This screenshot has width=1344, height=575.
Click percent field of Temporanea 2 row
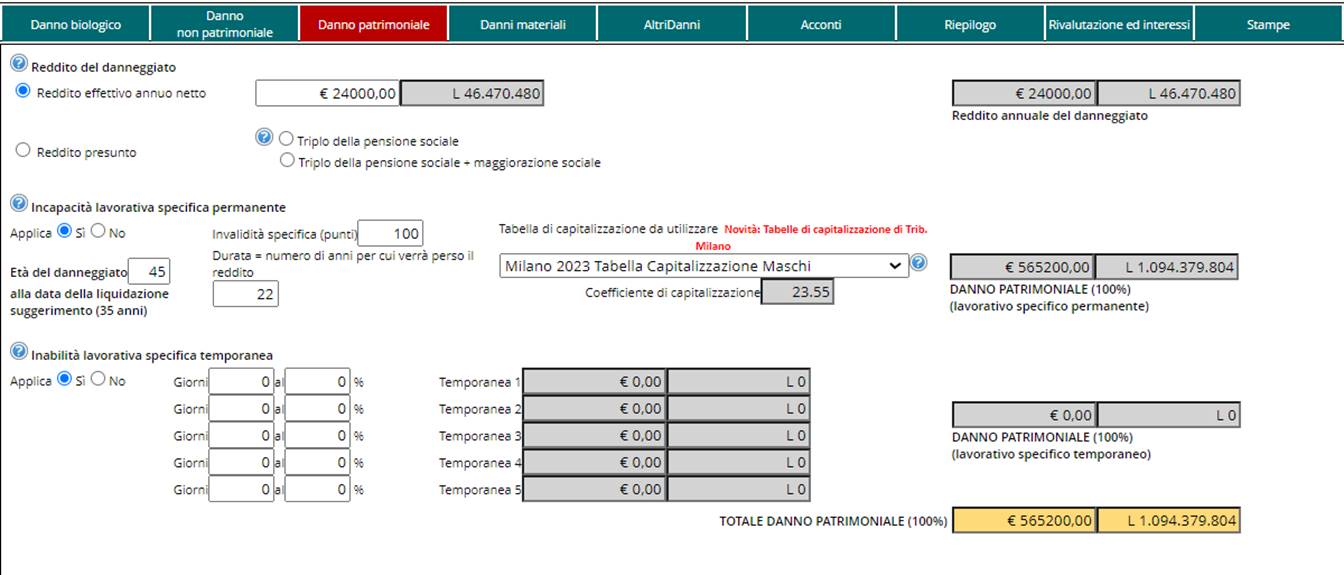(x=317, y=408)
